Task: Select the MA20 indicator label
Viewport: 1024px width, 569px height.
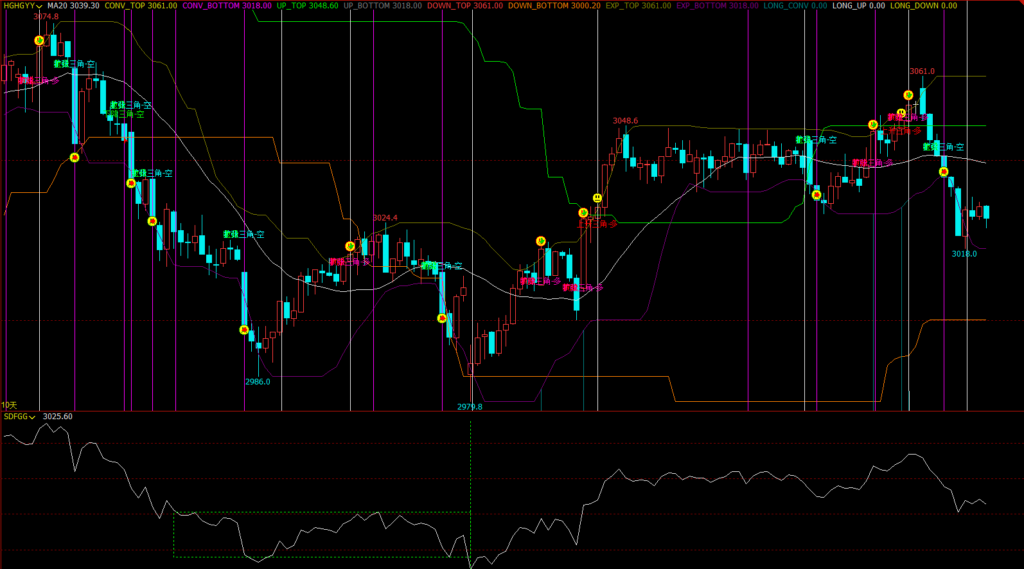Action: pos(73,6)
